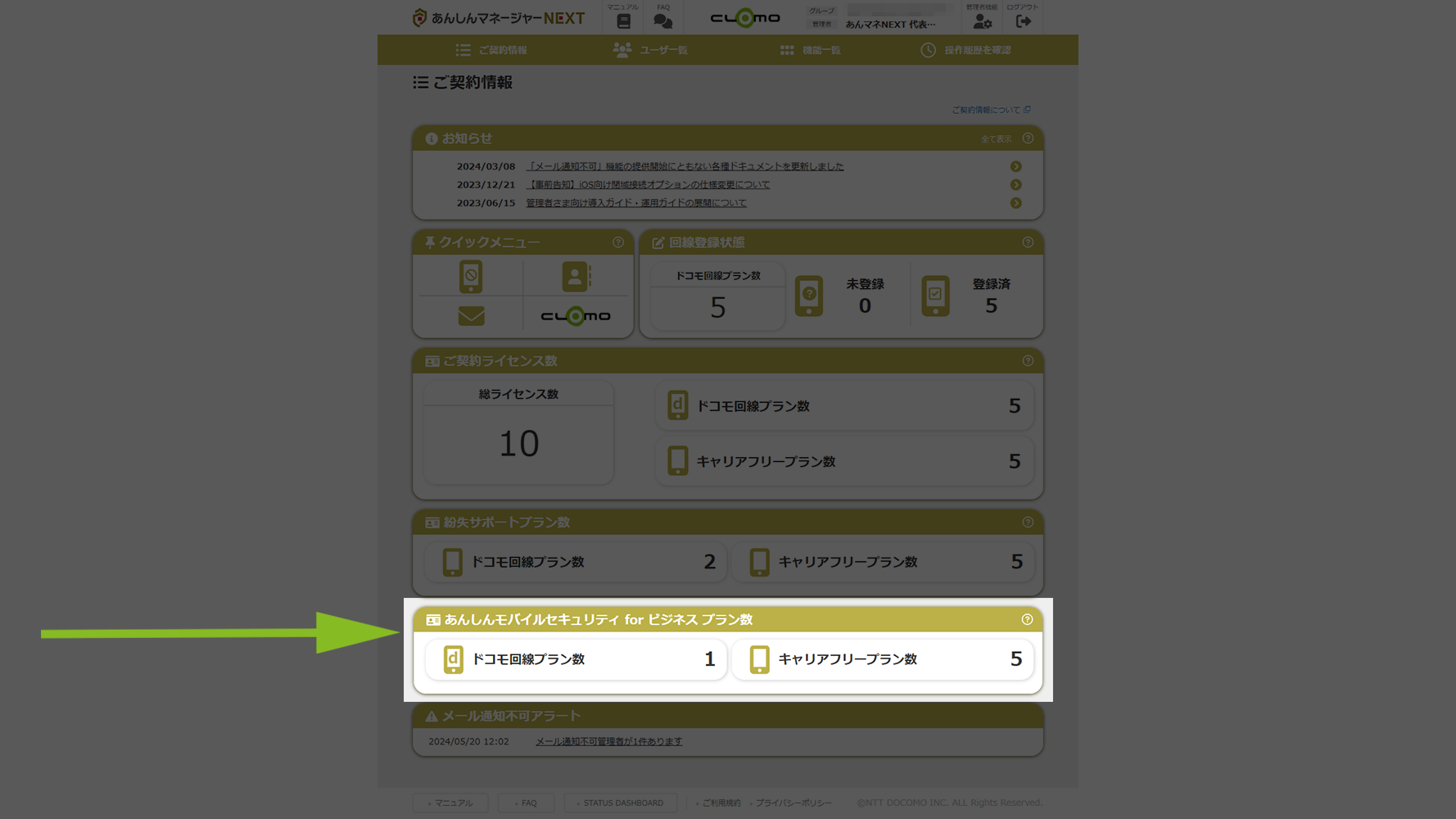Click the footer マニュアル button
This screenshot has width=1456, height=819.
click(x=450, y=803)
